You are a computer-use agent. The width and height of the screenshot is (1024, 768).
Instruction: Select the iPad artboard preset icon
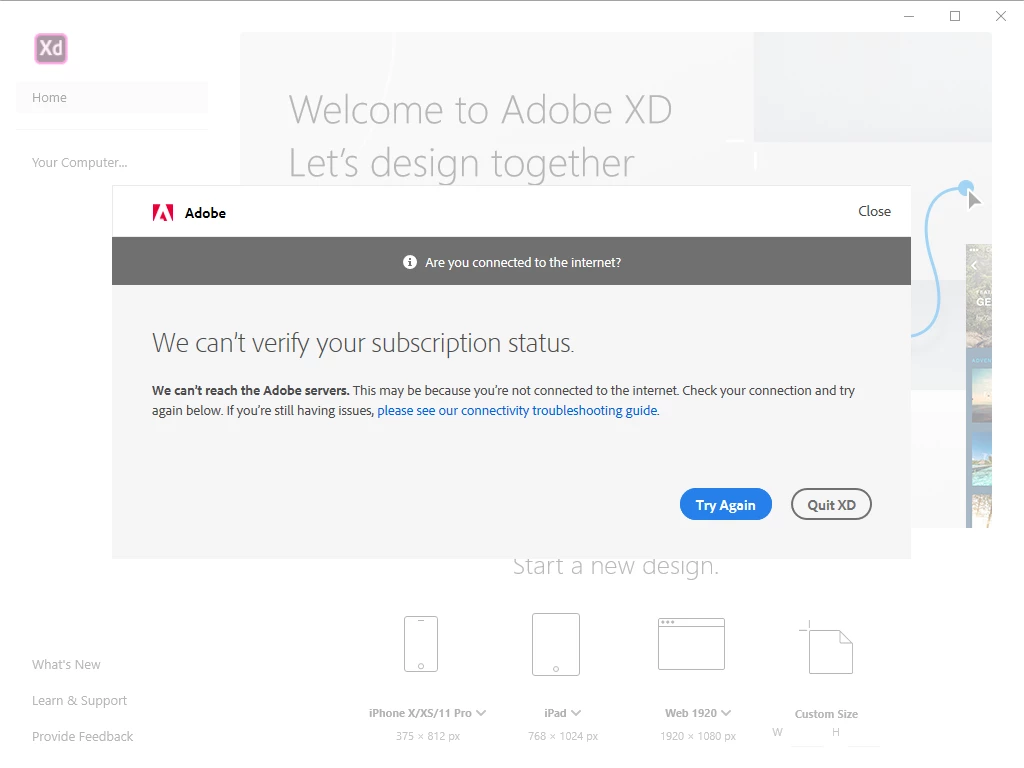[556, 644]
